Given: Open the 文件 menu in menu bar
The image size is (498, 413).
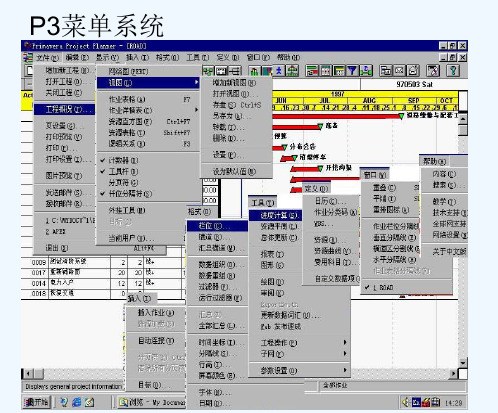Looking at the screenshot, I should click(x=47, y=58).
